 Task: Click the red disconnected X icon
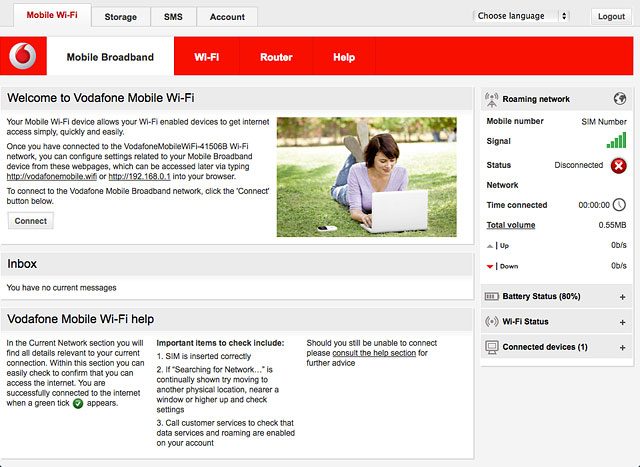coord(618,166)
